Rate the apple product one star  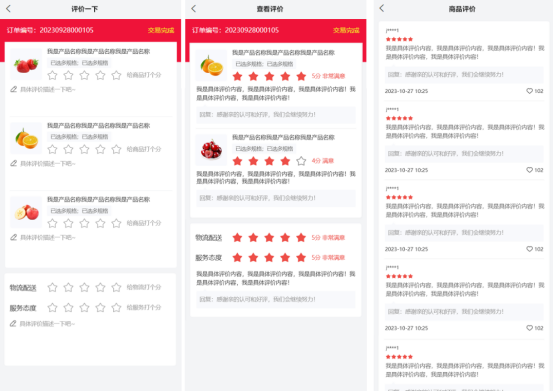click(52, 223)
